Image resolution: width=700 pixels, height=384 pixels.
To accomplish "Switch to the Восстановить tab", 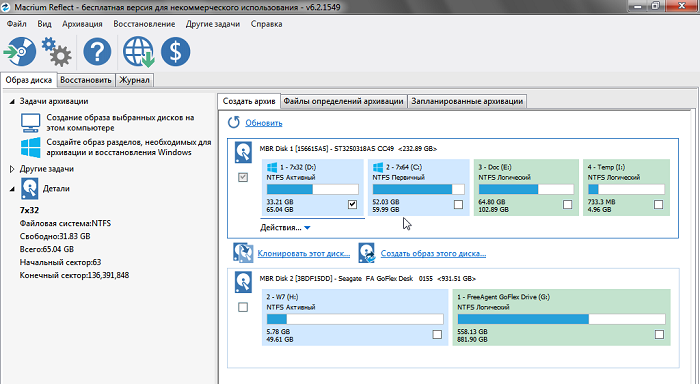I will click(x=86, y=80).
